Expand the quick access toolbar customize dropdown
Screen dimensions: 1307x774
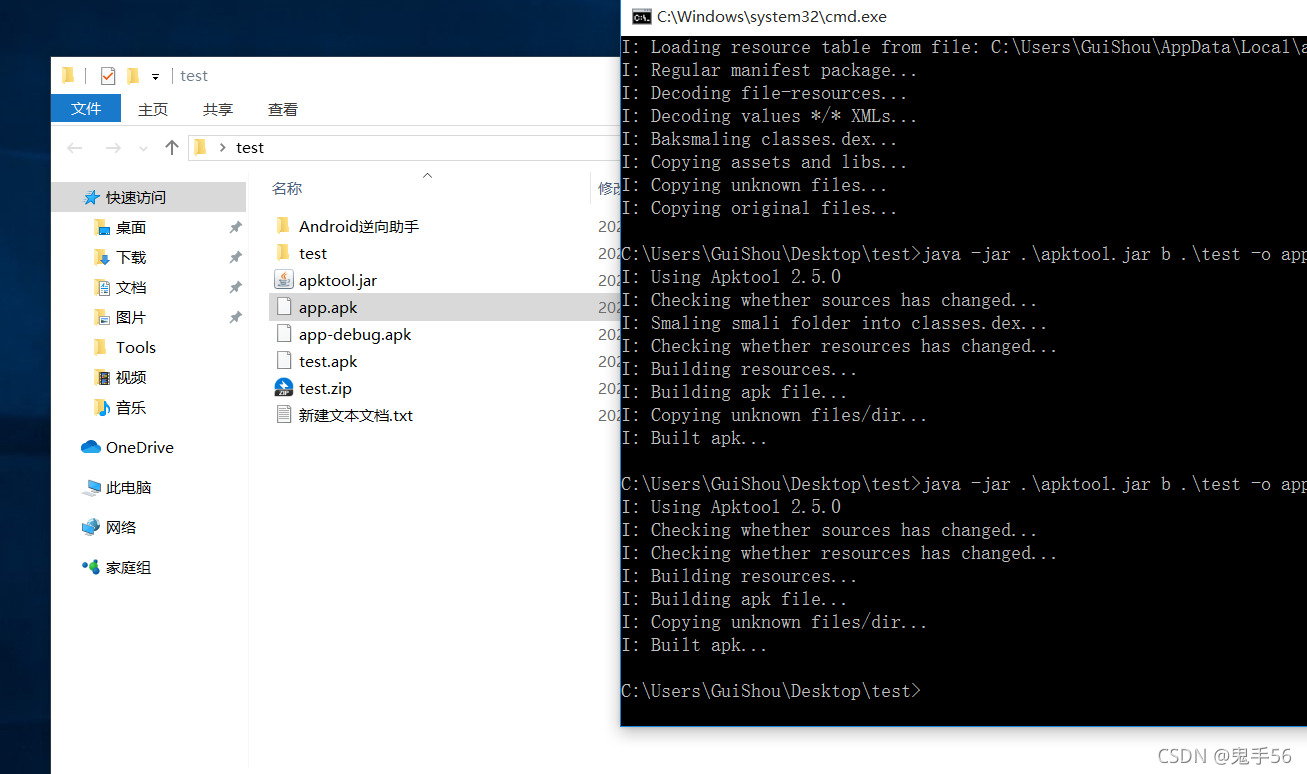(x=155, y=77)
